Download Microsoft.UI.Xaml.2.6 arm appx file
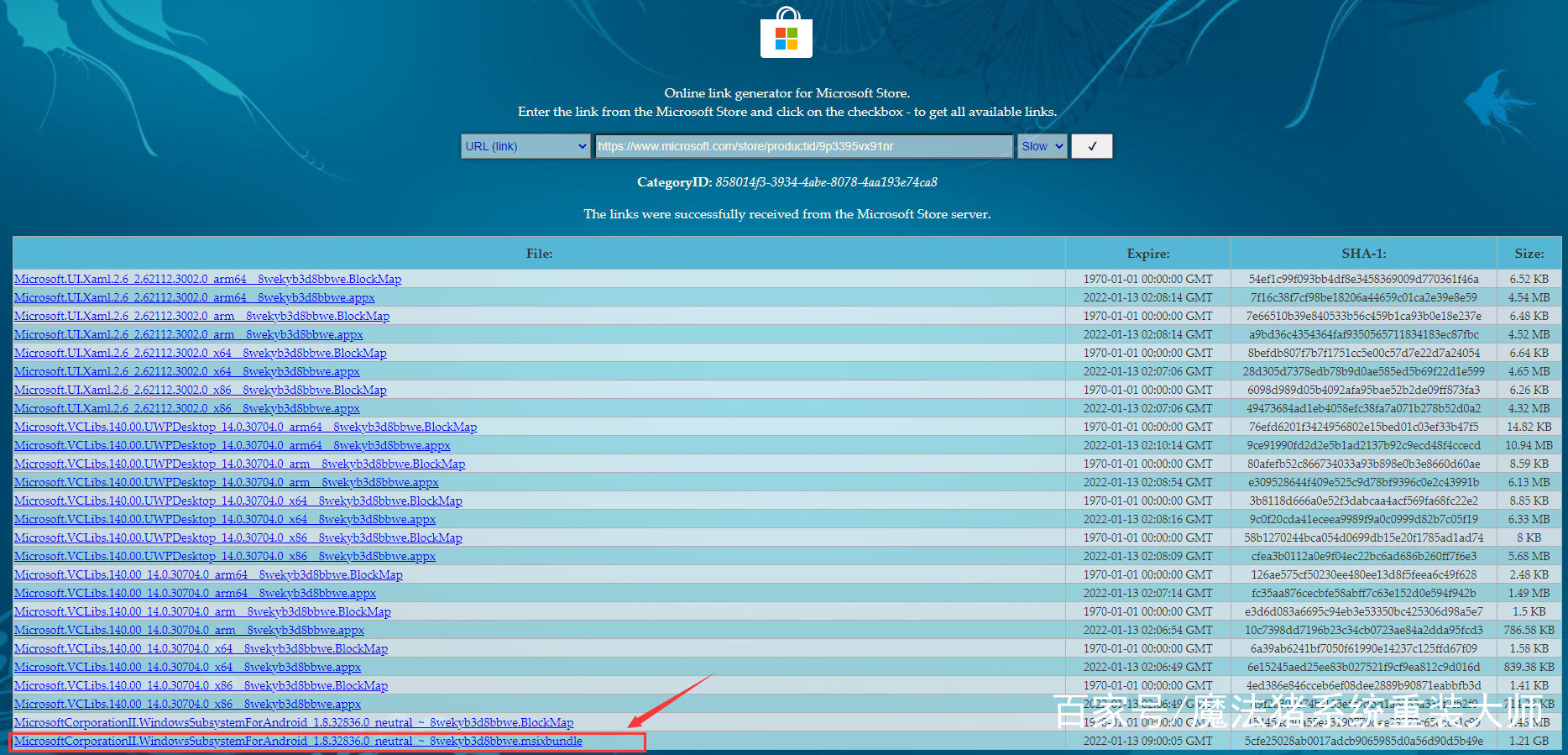 click(189, 334)
